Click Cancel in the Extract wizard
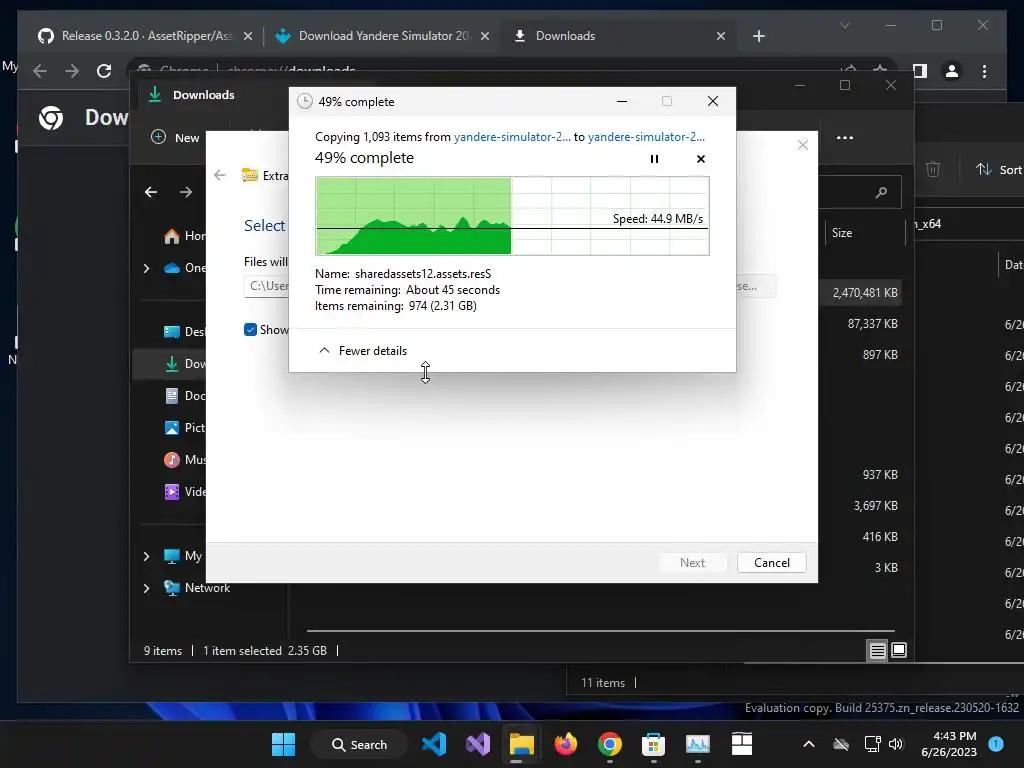Image resolution: width=1024 pixels, height=768 pixels. [771, 562]
